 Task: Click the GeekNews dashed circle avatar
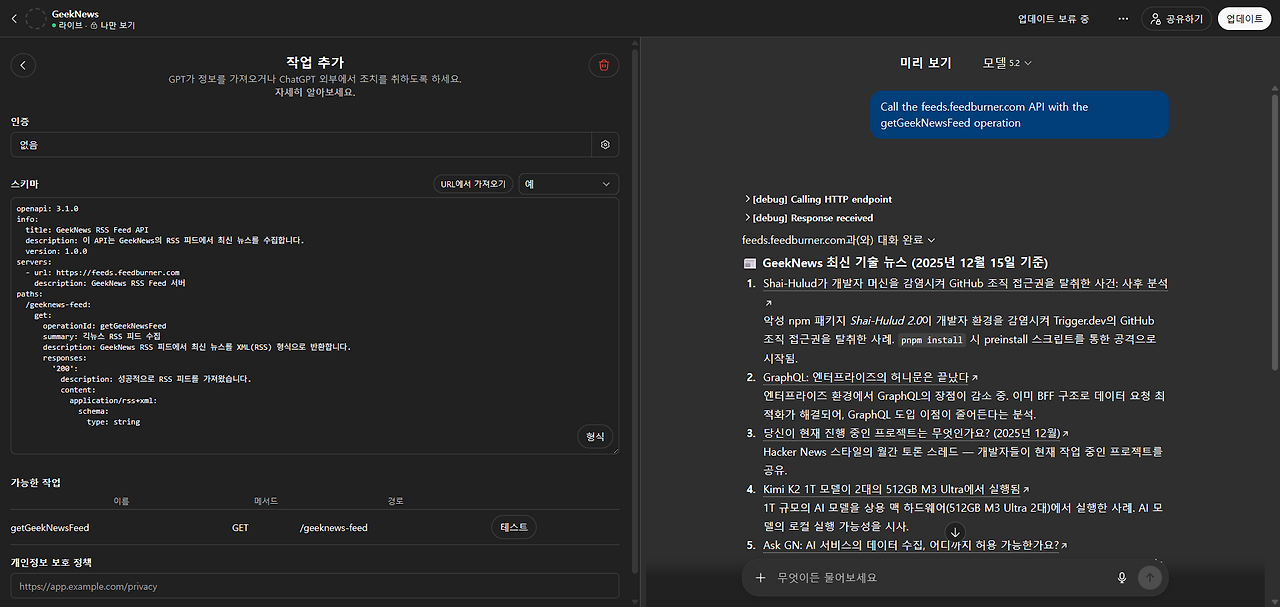coord(35,19)
